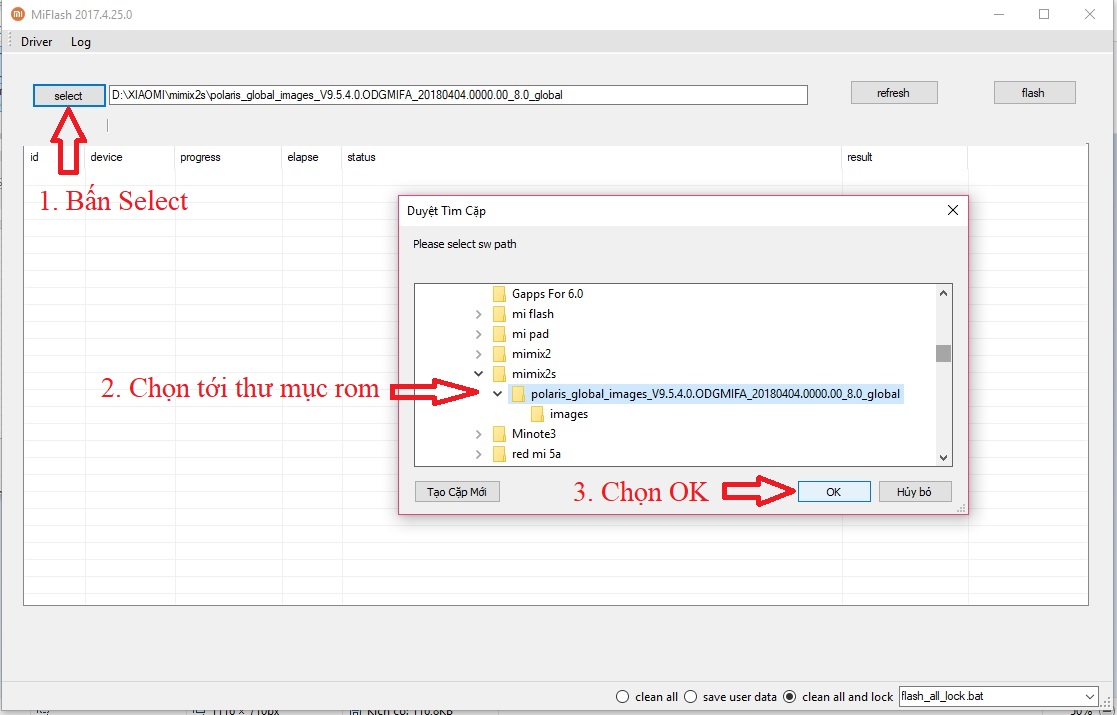Viewport: 1117px width, 715px height.
Task: Maximize the MiFlash window
Action: [1044, 14]
